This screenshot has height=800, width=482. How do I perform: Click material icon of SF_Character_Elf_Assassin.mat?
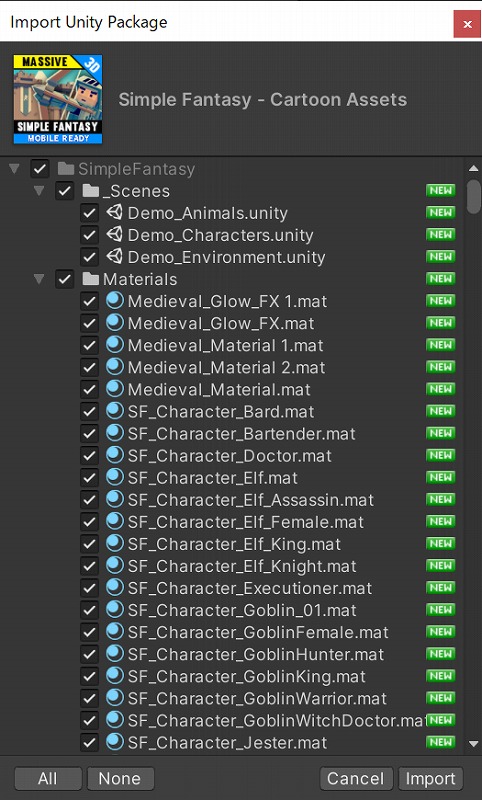click(x=115, y=499)
